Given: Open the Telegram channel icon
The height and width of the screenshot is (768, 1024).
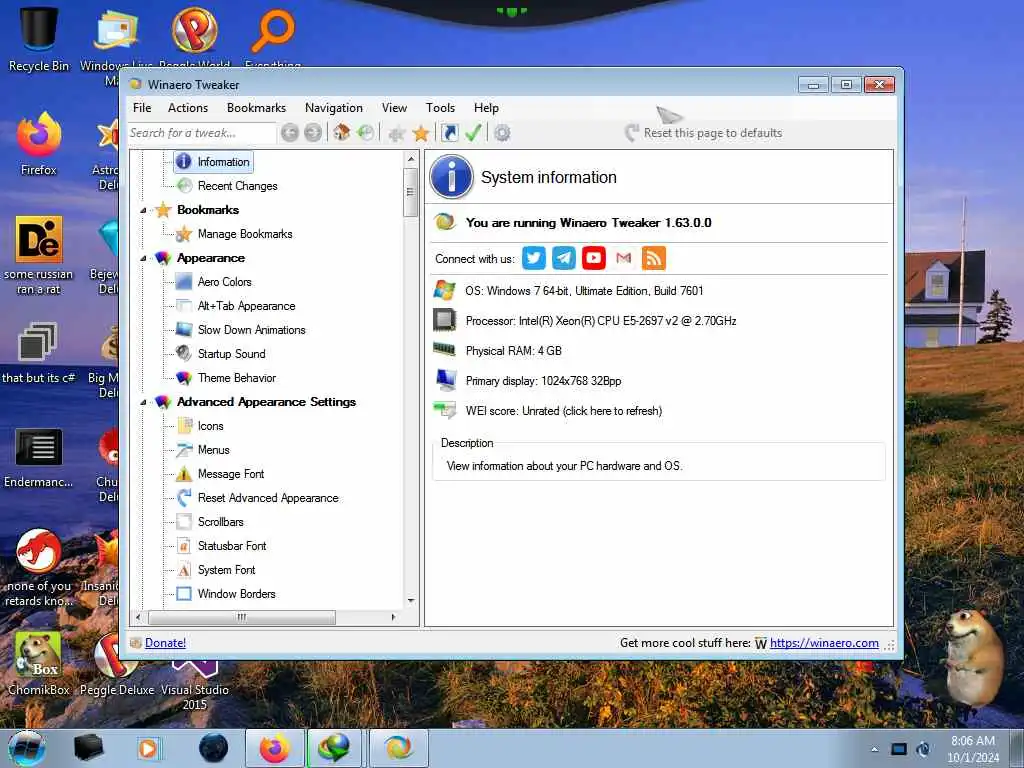Looking at the screenshot, I should pyautogui.click(x=564, y=258).
